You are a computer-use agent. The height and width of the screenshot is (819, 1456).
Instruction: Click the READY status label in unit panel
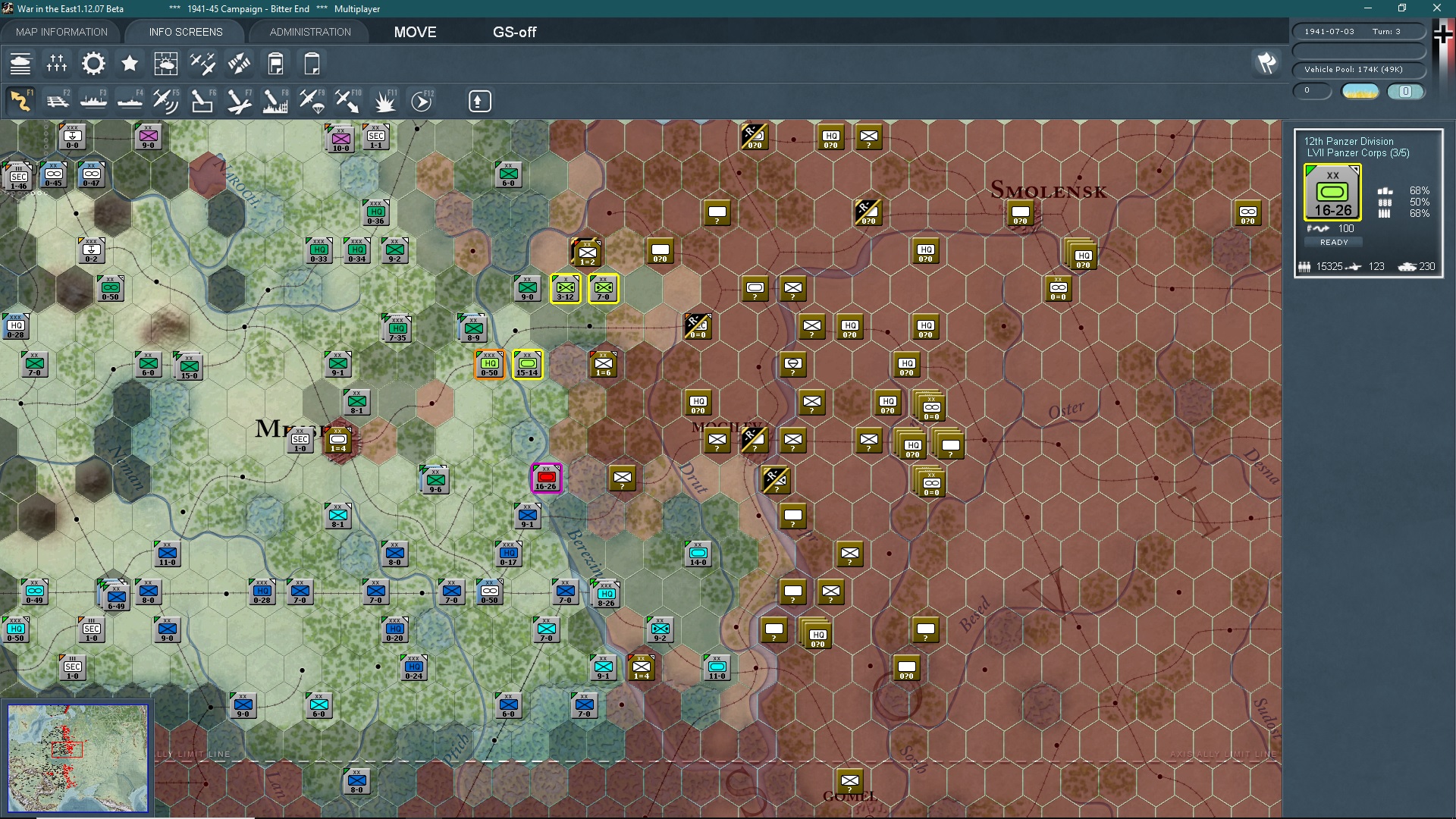click(1334, 242)
